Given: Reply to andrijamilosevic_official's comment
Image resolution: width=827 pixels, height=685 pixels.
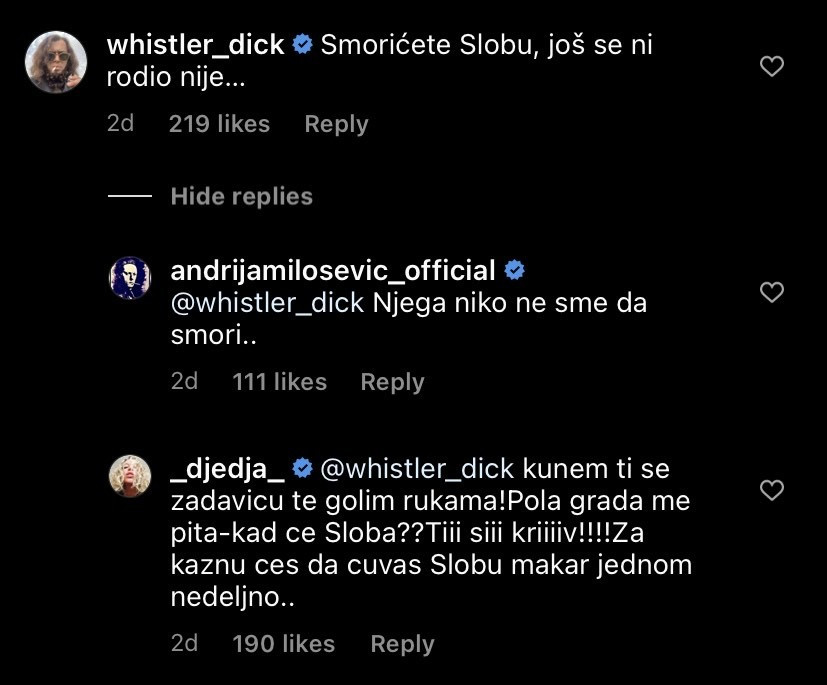Looking at the screenshot, I should click(x=392, y=382).
